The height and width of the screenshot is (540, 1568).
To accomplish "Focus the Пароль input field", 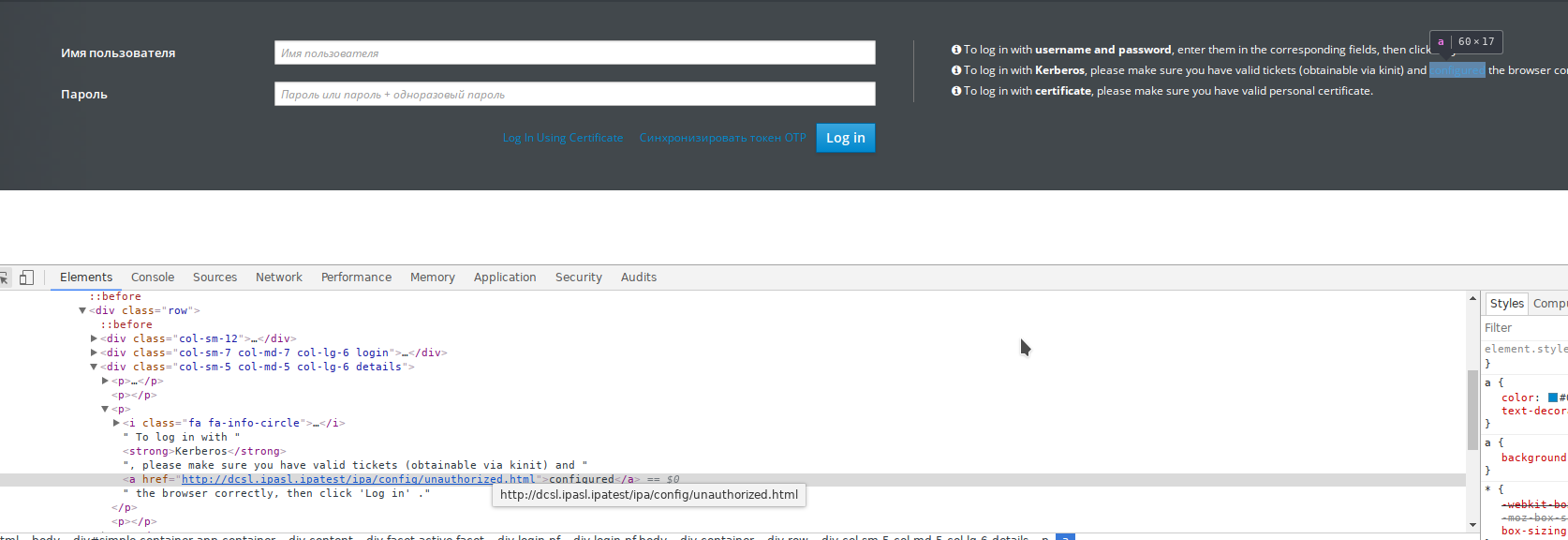I will click(575, 94).
